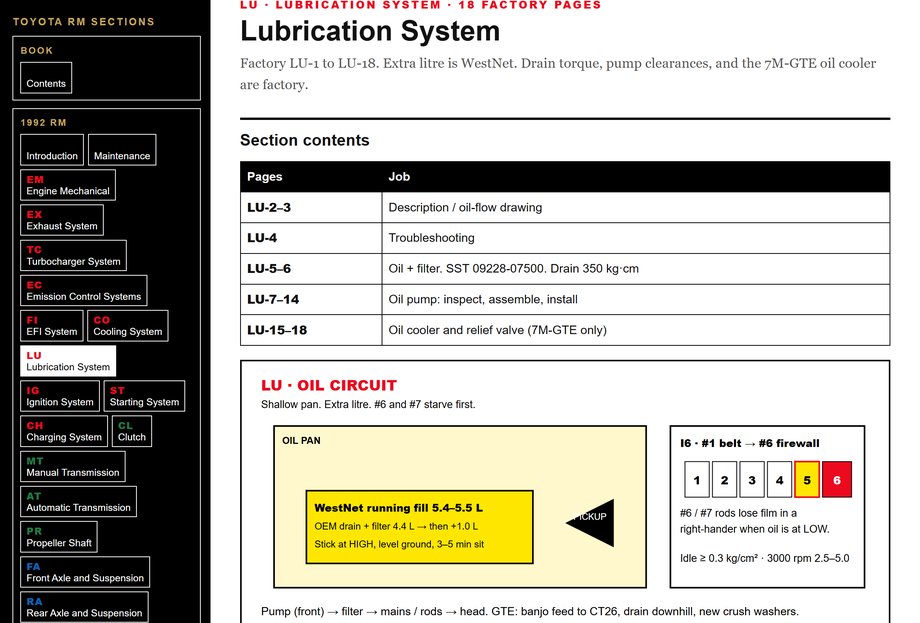Open EC Emission Control Systems
Image resolution: width=920 pixels, height=623 pixels.
tap(83, 291)
